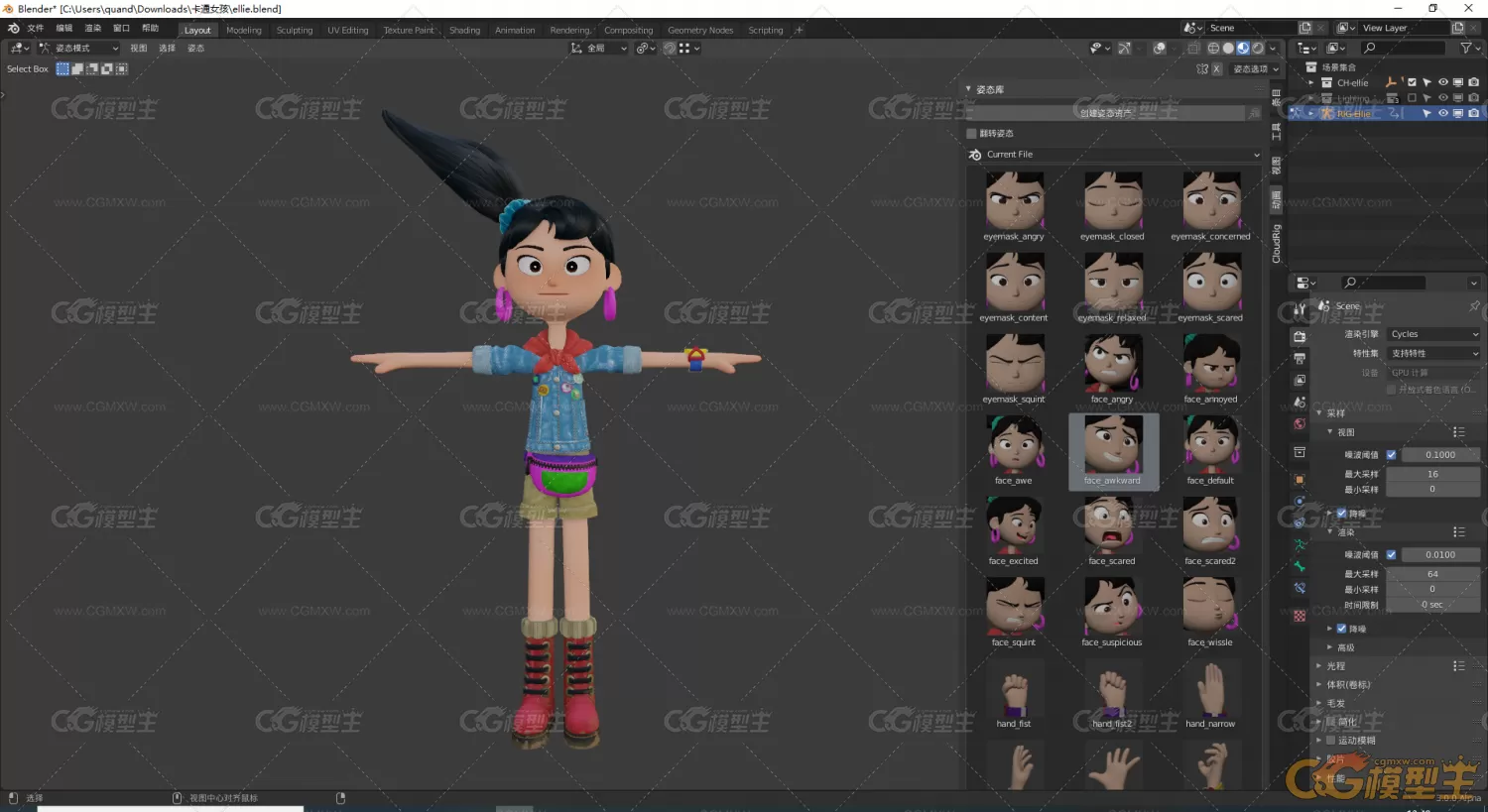
Task: Open the Object properties orange square tab
Action: coord(1300,480)
